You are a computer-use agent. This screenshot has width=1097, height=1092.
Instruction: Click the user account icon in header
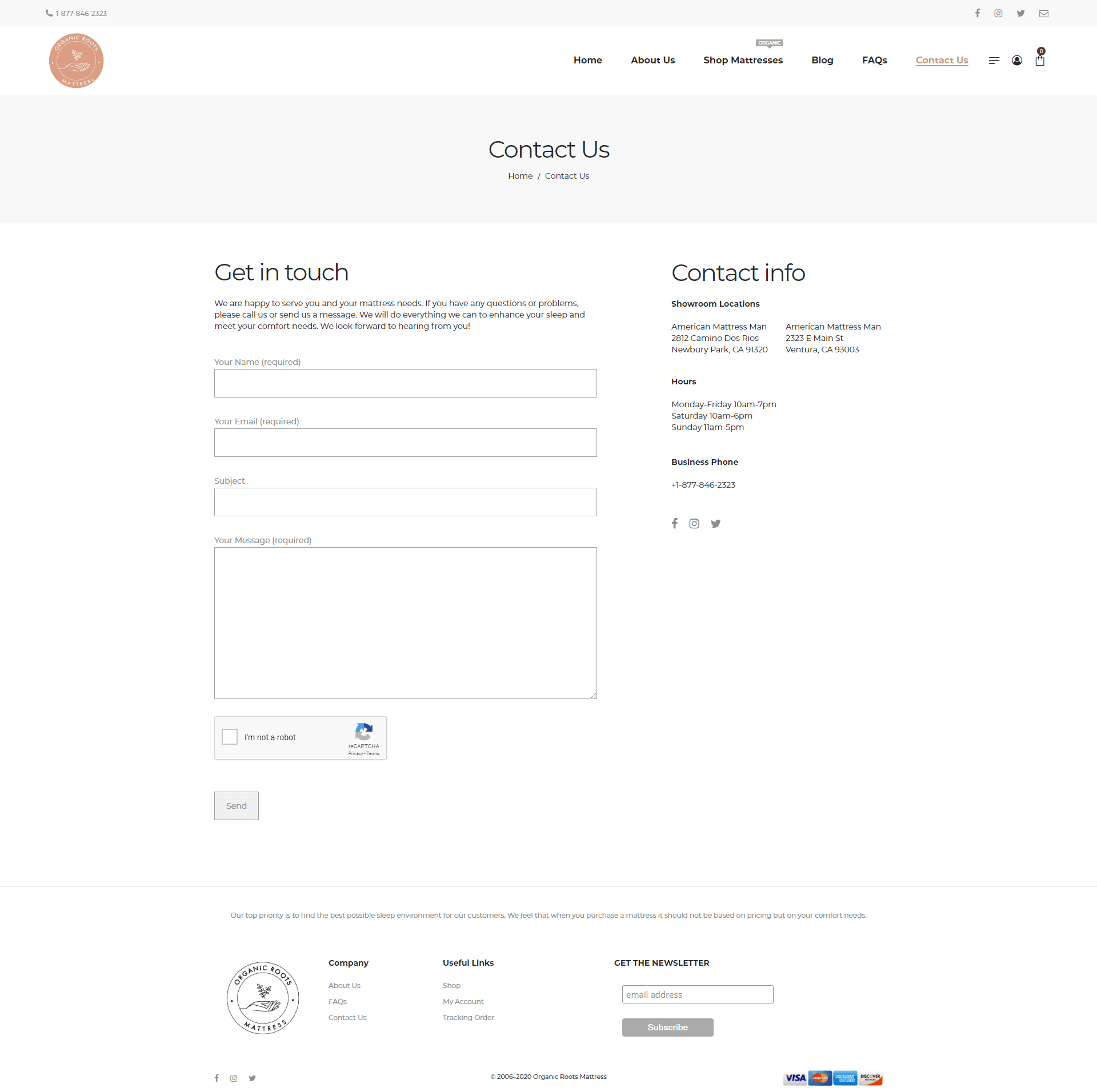(1016, 61)
